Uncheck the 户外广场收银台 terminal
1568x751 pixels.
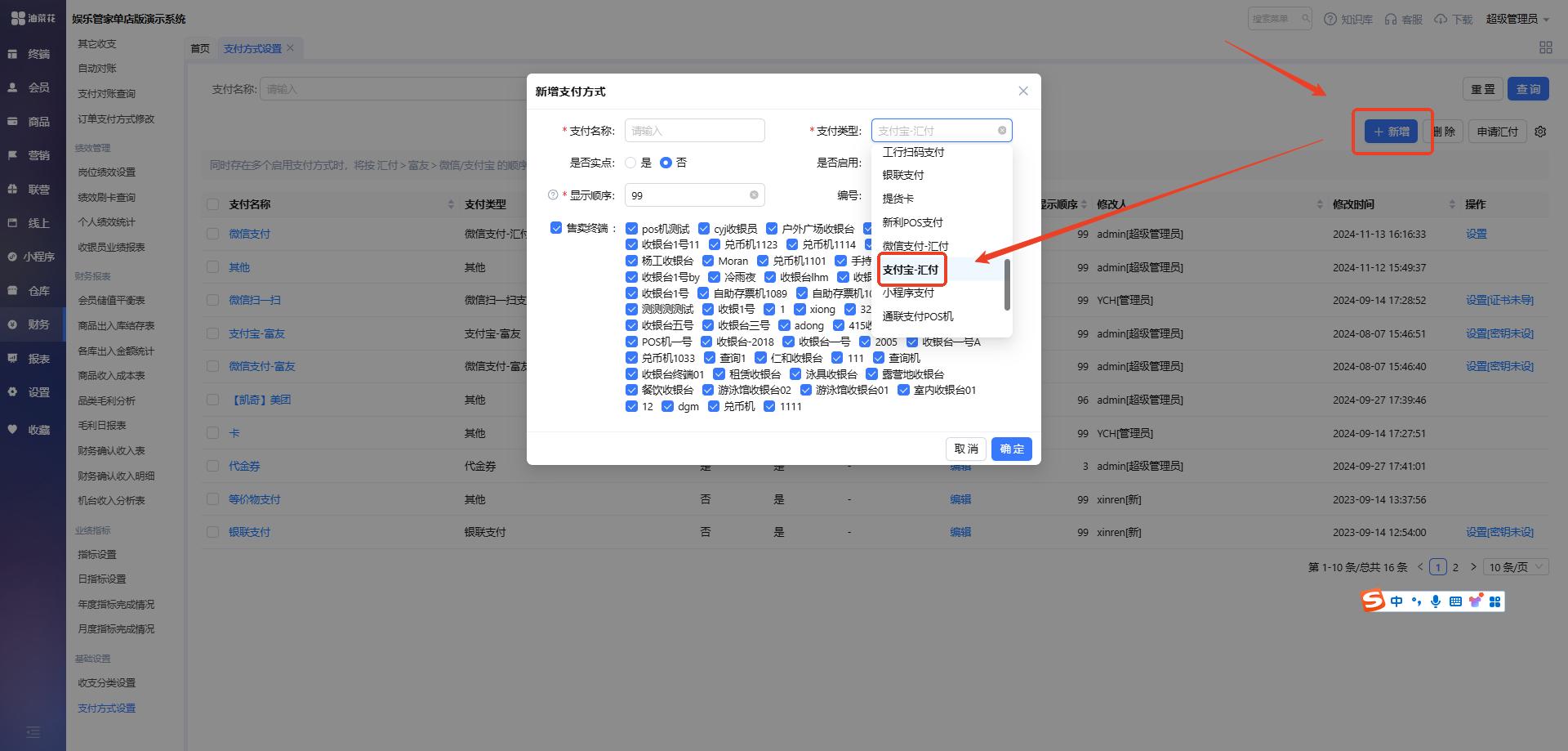coord(772,229)
